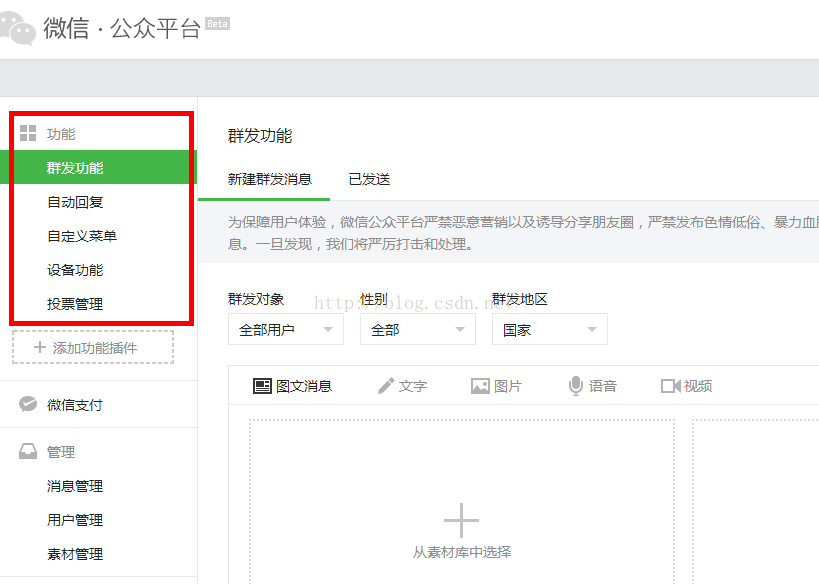Screen dimensions: 819x584
Task: Open the 性别 全部 dropdown
Action: [x=417, y=329]
